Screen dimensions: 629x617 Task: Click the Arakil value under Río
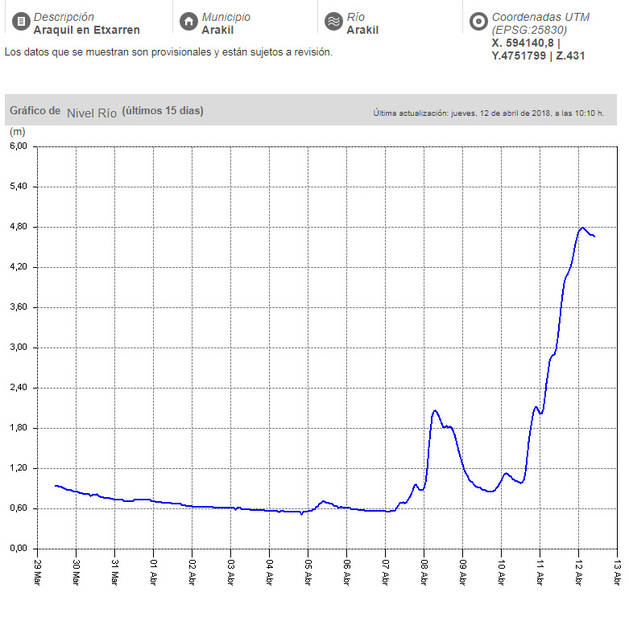pos(362,30)
